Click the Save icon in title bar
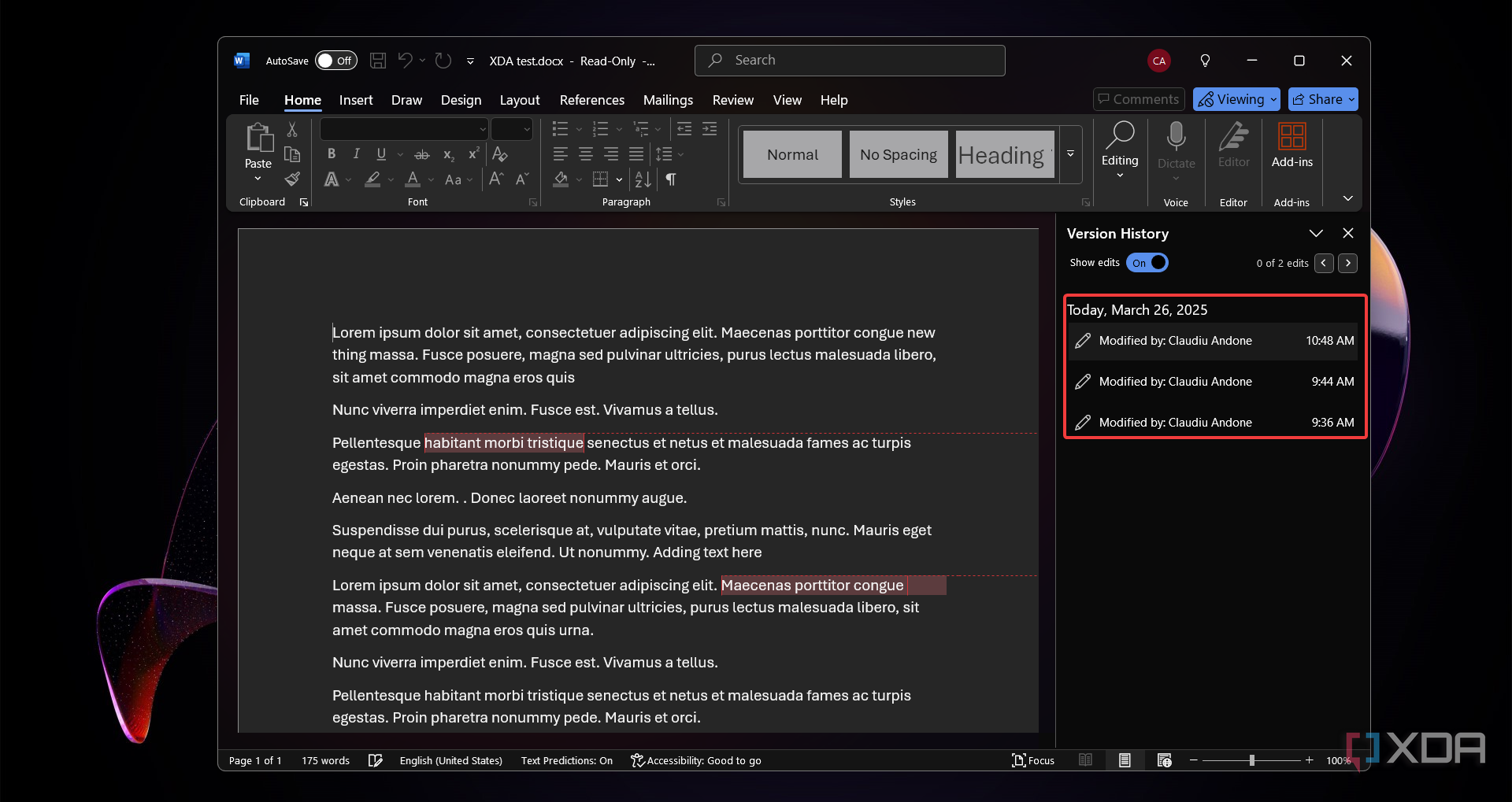The image size is (1512, 802). coord(378,61)
